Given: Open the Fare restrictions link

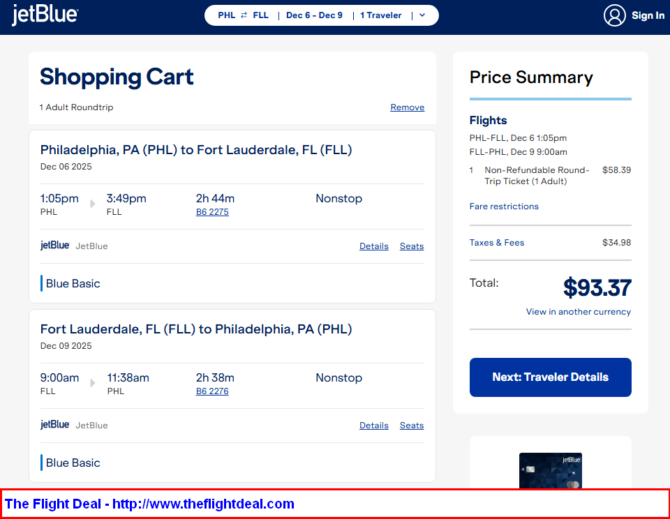Looking at the screenshot, I should click(x=504, y=206).
